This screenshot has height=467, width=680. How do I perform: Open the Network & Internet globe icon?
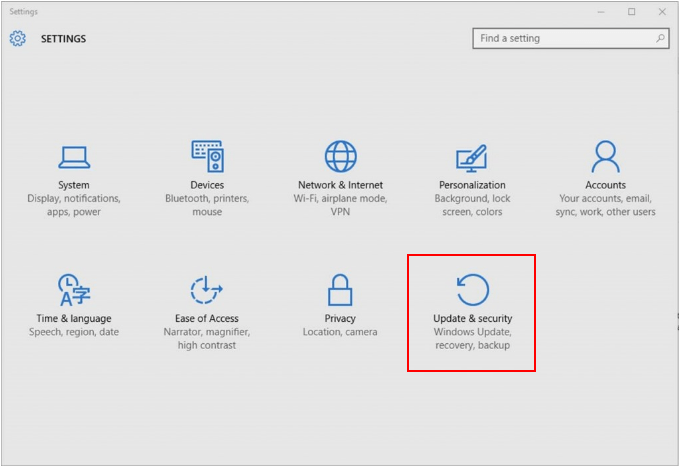click(340, 156)
